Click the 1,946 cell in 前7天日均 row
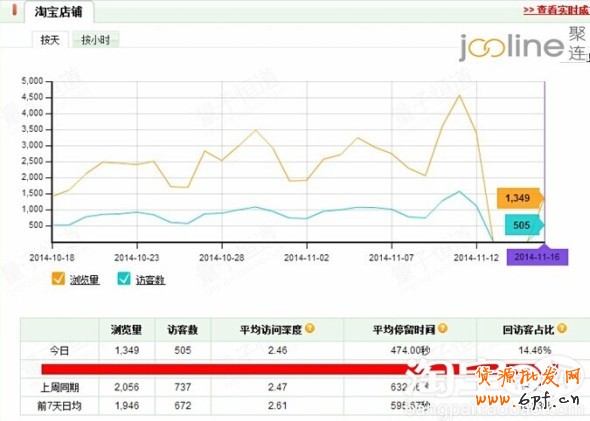Image resolution: width=590 pixels, height=421 pixels. point(127,406)
